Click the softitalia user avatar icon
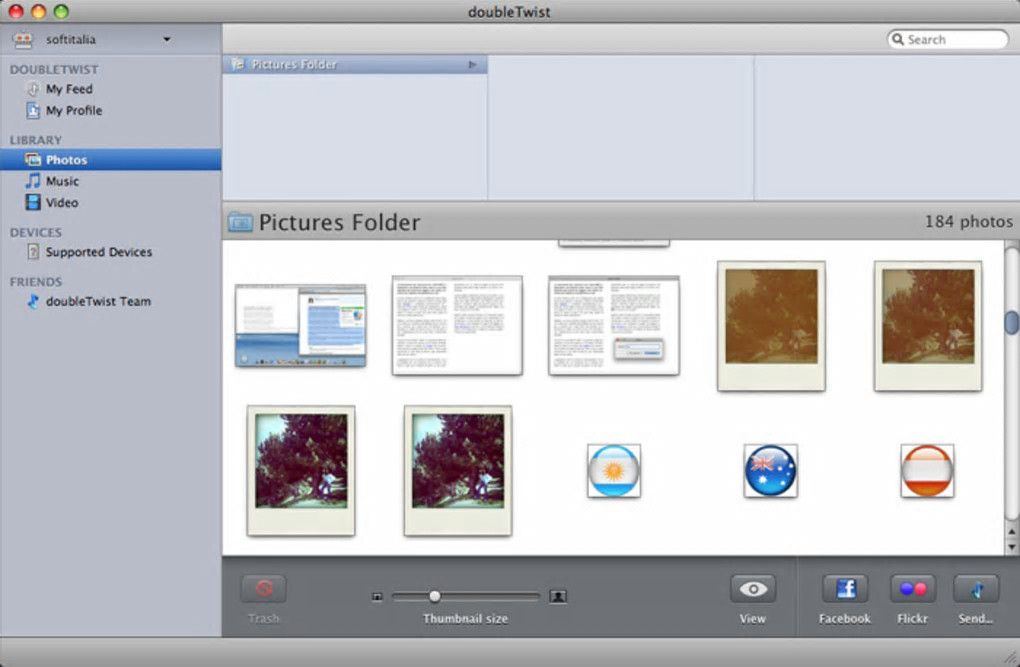 23,40
